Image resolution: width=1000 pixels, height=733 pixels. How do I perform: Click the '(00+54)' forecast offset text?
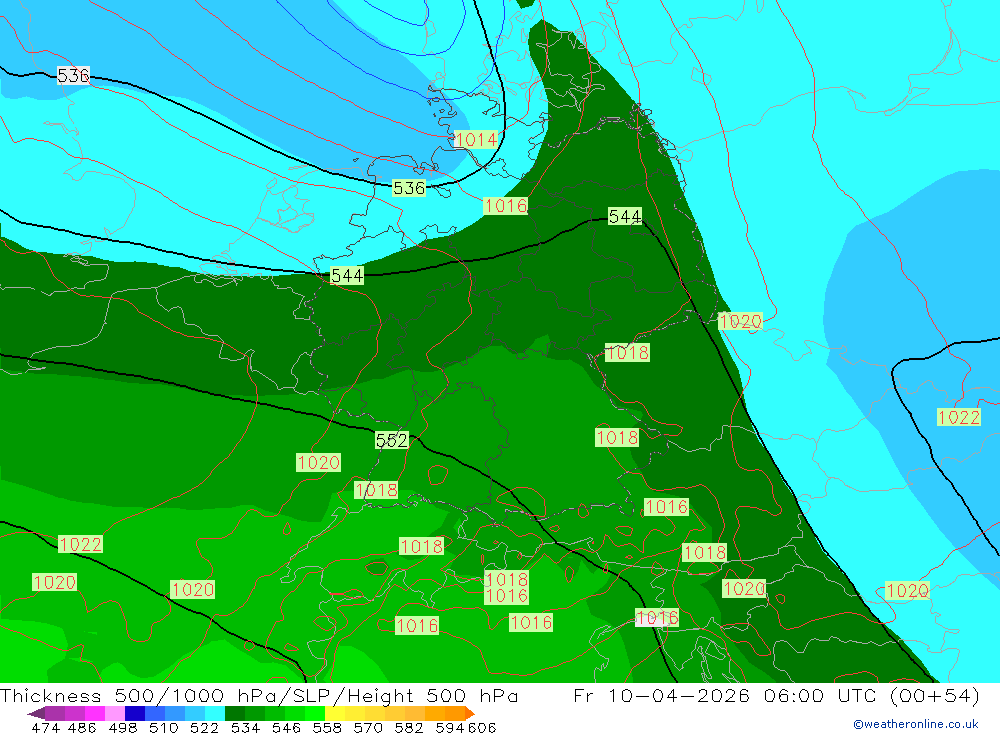click(x=934, y=695)
